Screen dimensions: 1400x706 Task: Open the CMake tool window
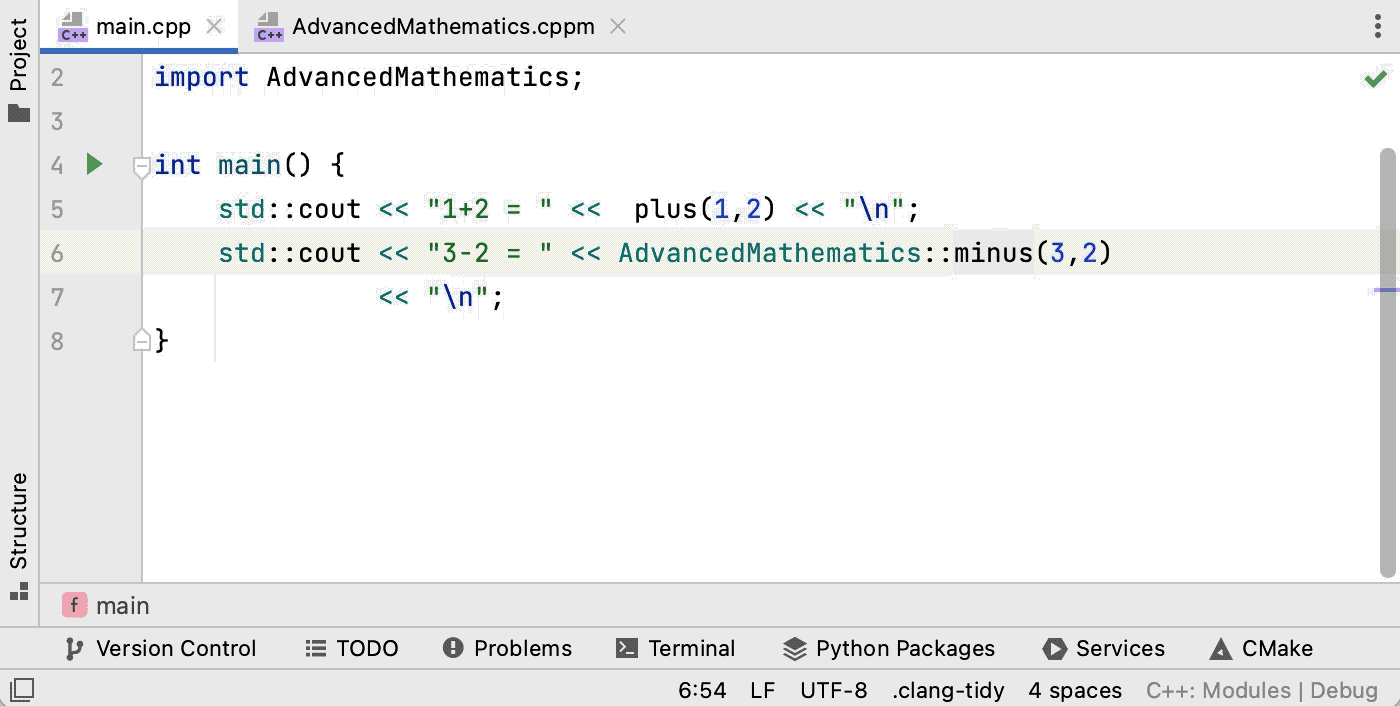click(1260, 648)
